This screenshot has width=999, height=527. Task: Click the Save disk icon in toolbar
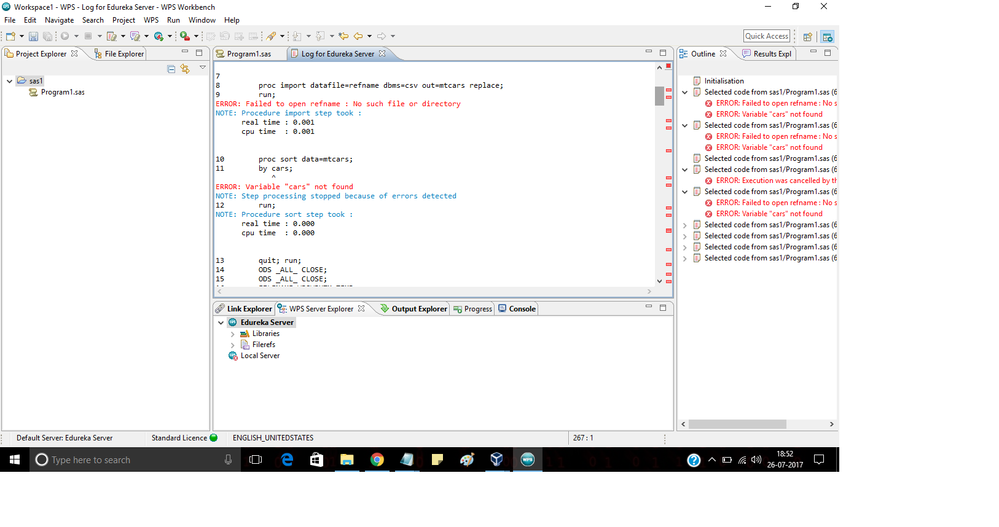33,36
